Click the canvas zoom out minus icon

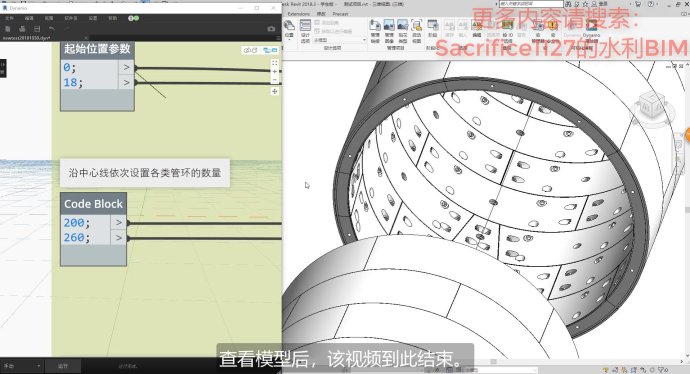(x=275, y=80)
